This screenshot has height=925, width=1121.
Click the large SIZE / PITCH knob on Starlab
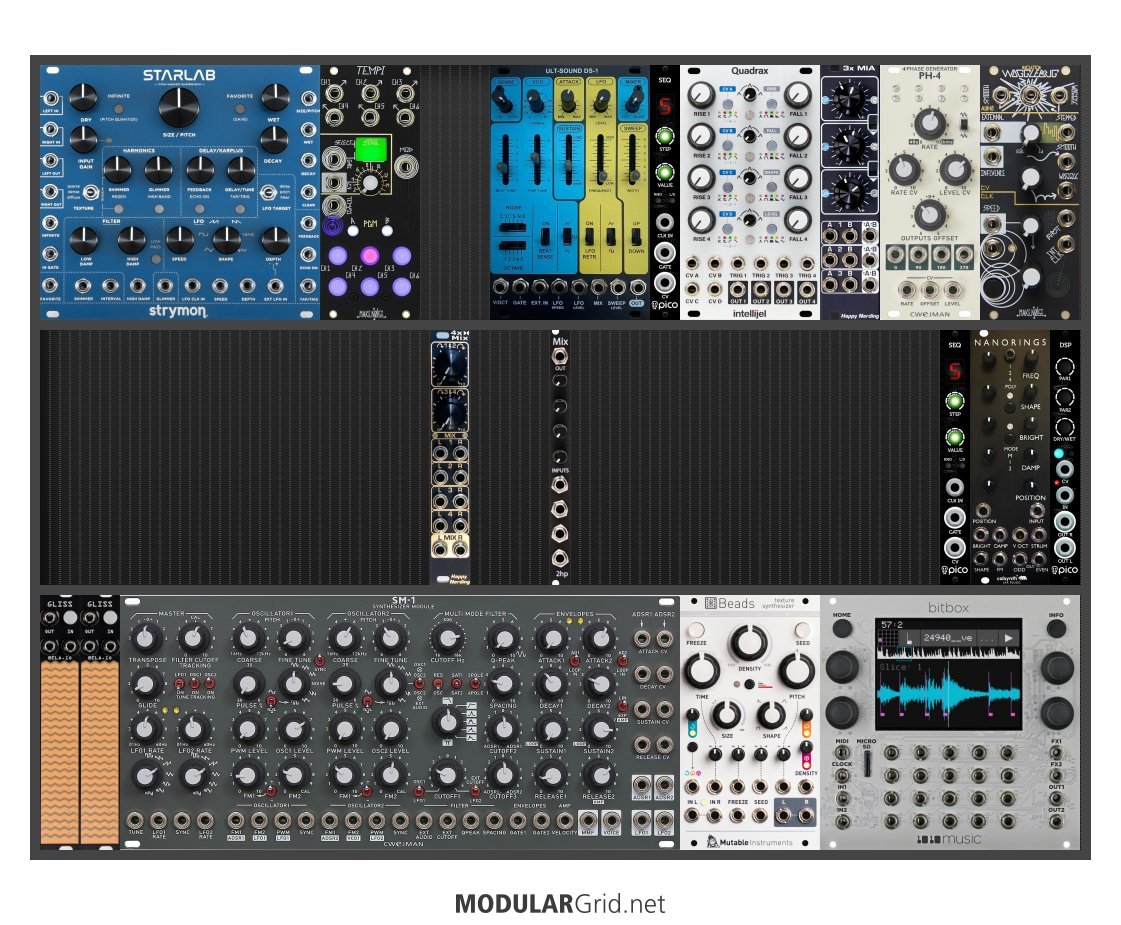tap(179, 107)
